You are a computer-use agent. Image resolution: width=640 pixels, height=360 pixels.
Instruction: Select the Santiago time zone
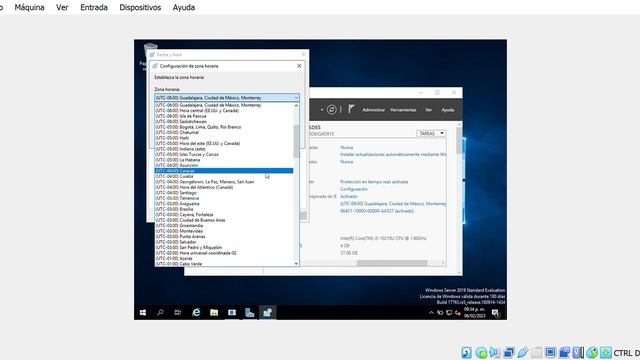click(x=224, y=193)
